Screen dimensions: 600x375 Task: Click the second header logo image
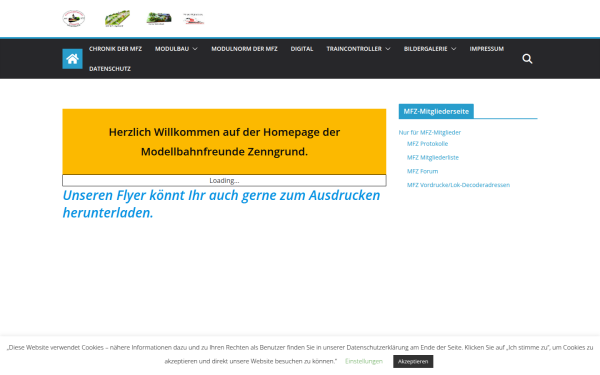click(x=117, y=18)
